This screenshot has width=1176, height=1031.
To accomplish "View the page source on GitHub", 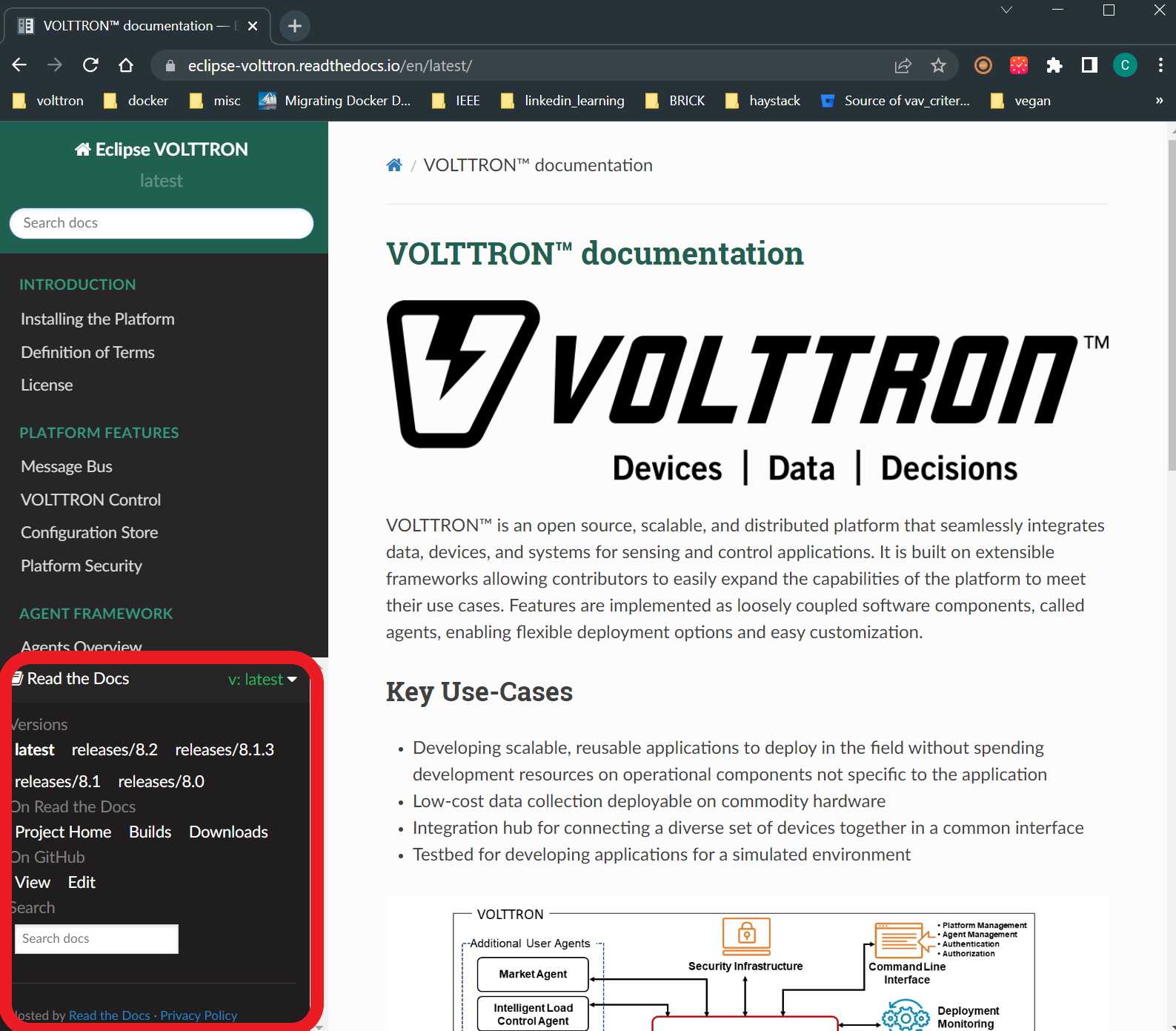I will click(x=33, y=883).
